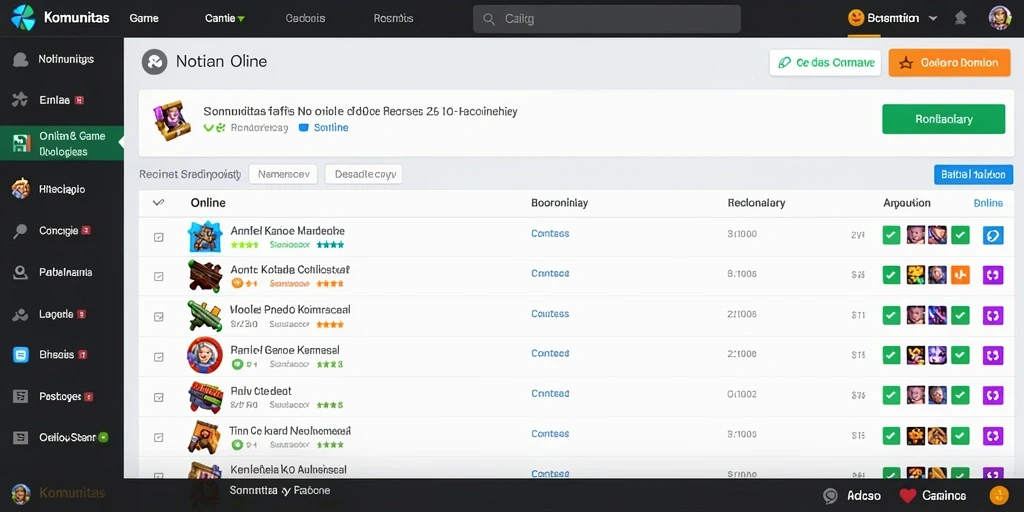Click the Komunitas logo icon in header

coord(22,18)
